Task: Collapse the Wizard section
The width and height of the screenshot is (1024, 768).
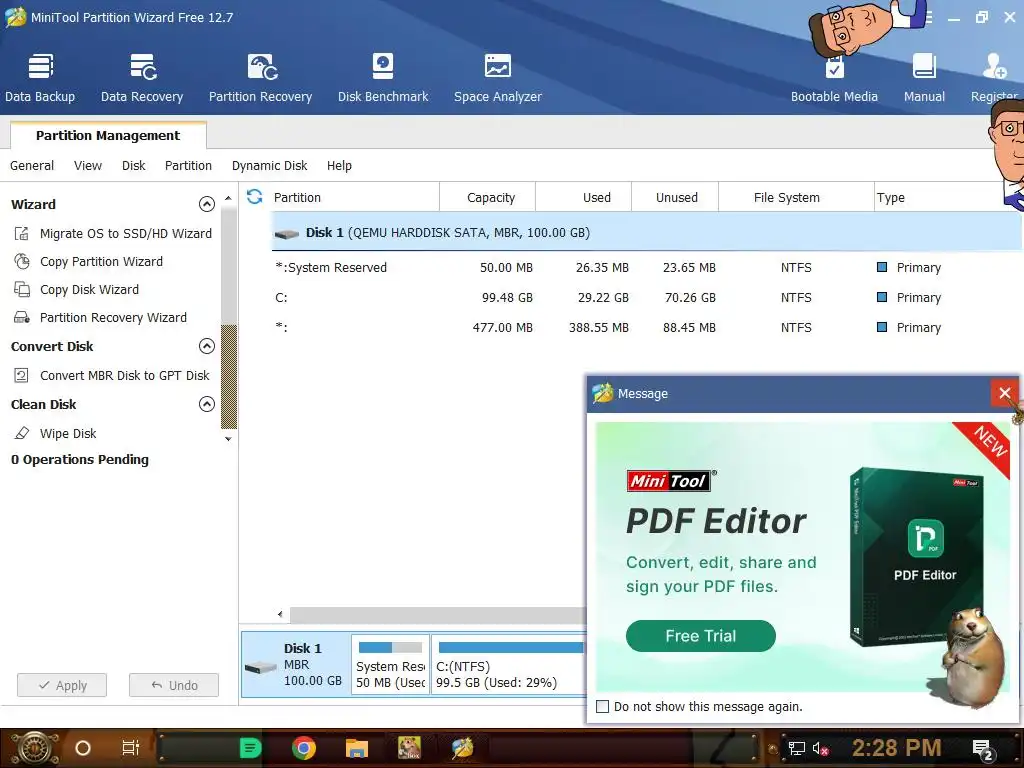Action: pyautogui.click(x=206, y=204)
